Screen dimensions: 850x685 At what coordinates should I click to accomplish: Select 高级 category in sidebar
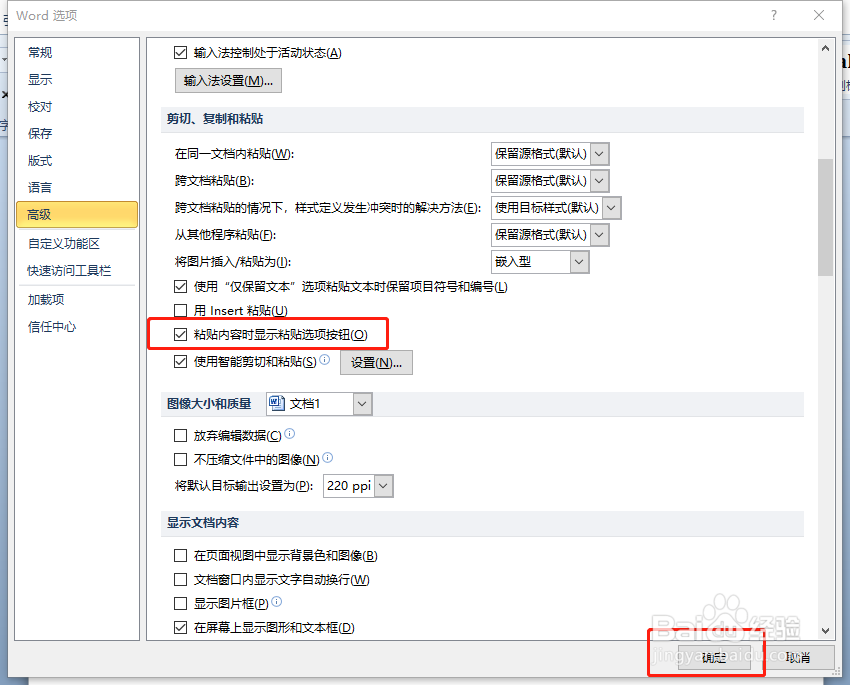77,215
